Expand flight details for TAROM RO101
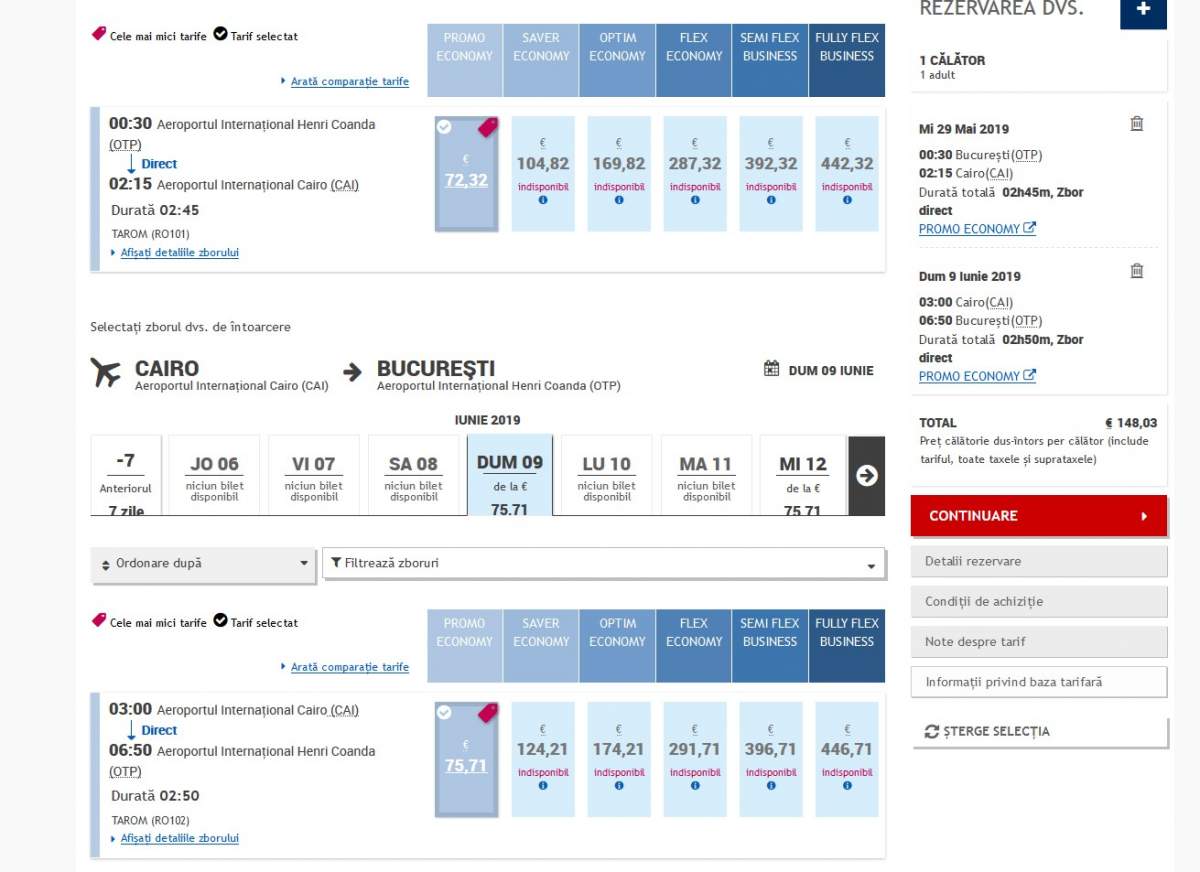Screen dimensions: 1200x872 [x=179, y=253]
